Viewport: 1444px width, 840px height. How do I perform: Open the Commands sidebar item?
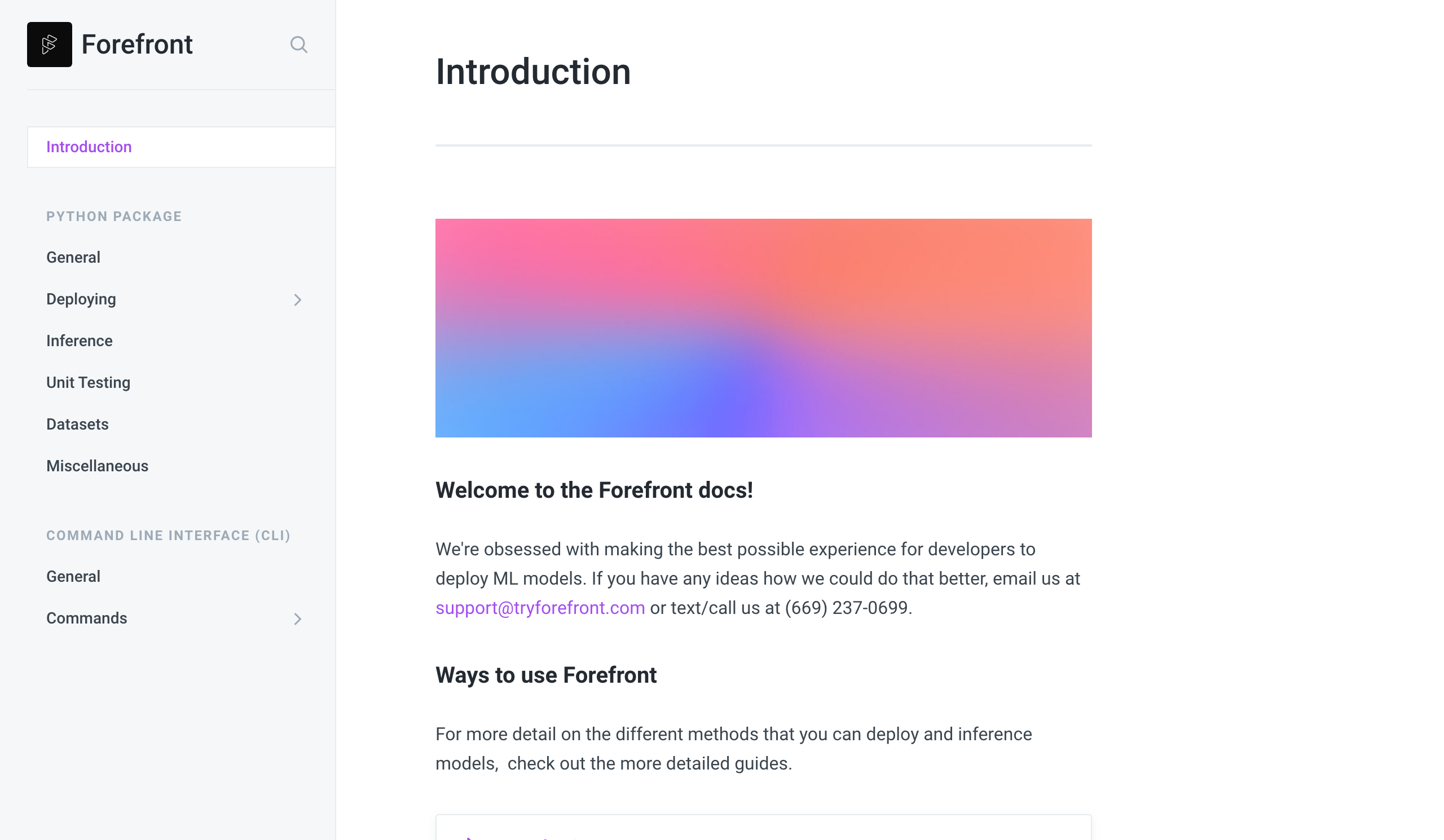[x=86, y=618]
